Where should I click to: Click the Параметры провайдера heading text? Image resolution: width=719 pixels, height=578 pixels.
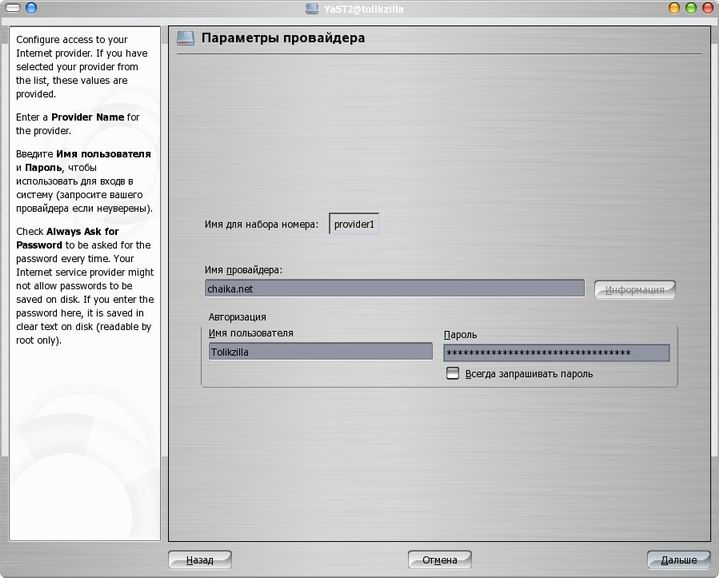(283, 39)
